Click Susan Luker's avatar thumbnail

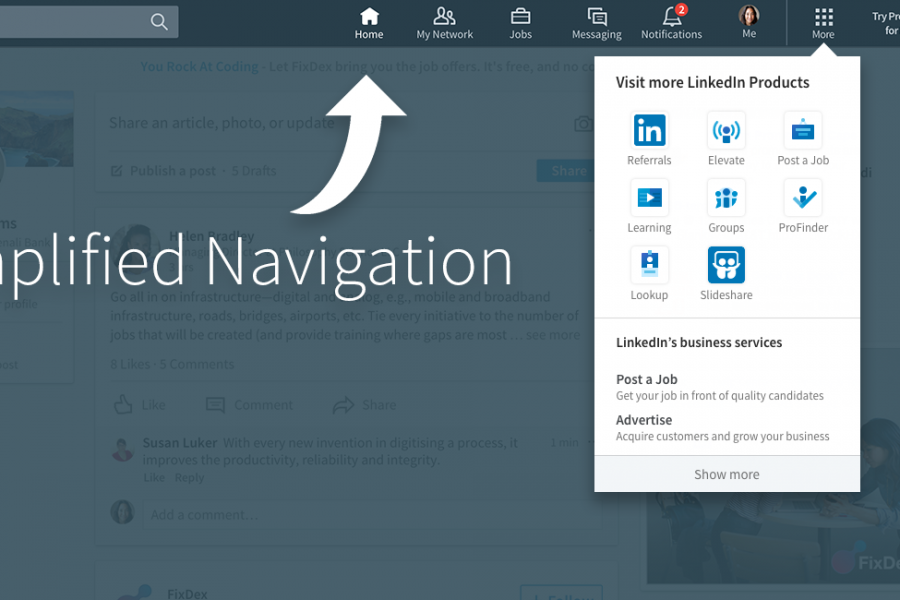tap(122, 450)
